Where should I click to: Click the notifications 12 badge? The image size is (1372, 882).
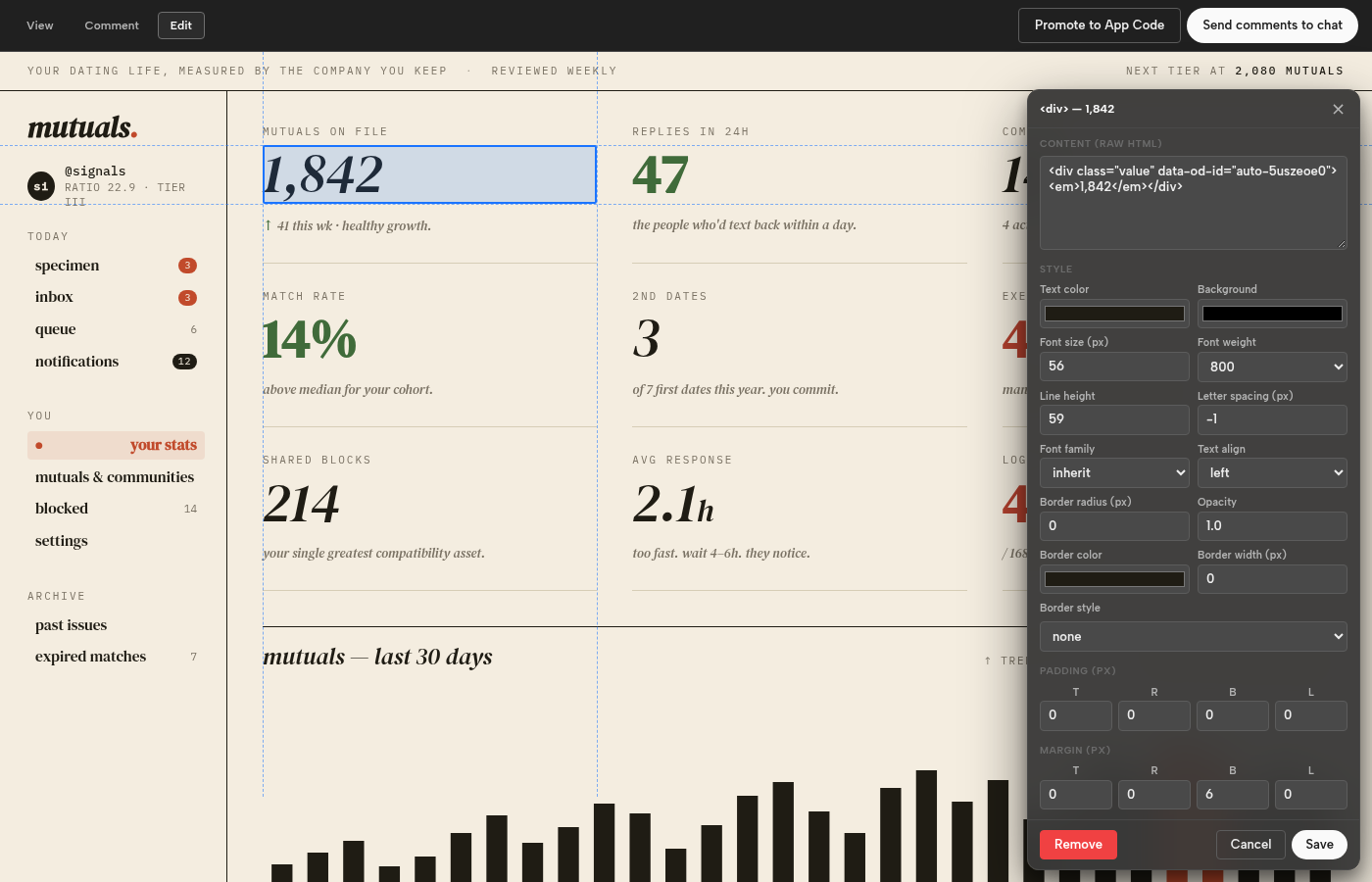(x=184, y=362)
